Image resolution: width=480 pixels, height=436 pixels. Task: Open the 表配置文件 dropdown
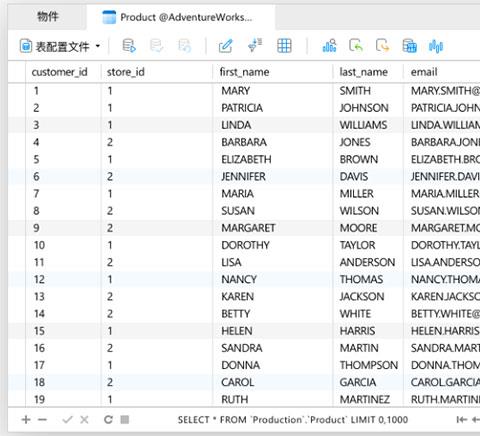pos(60,46)
